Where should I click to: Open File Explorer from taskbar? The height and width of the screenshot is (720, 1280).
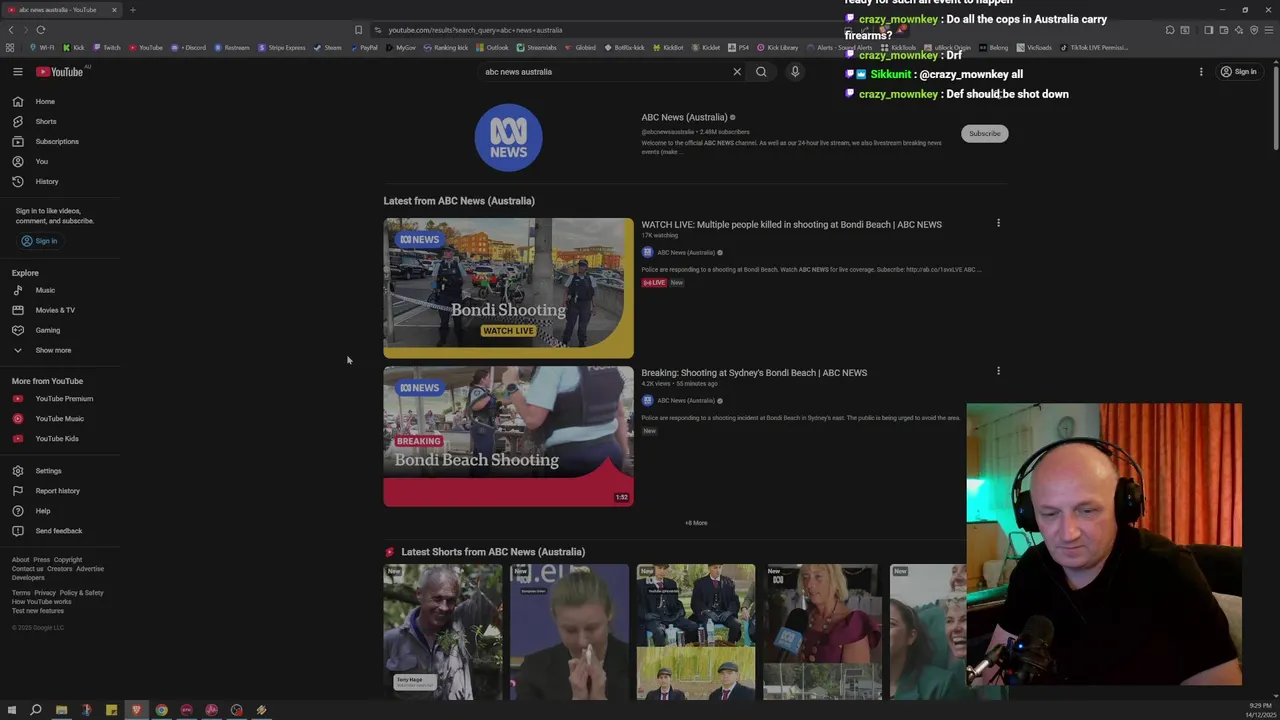(x=61, y=710)
